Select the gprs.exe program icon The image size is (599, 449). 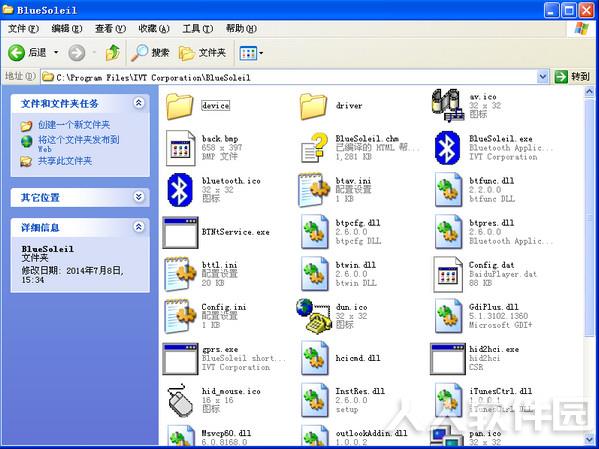pyautogui.click(x=180, y=358)
